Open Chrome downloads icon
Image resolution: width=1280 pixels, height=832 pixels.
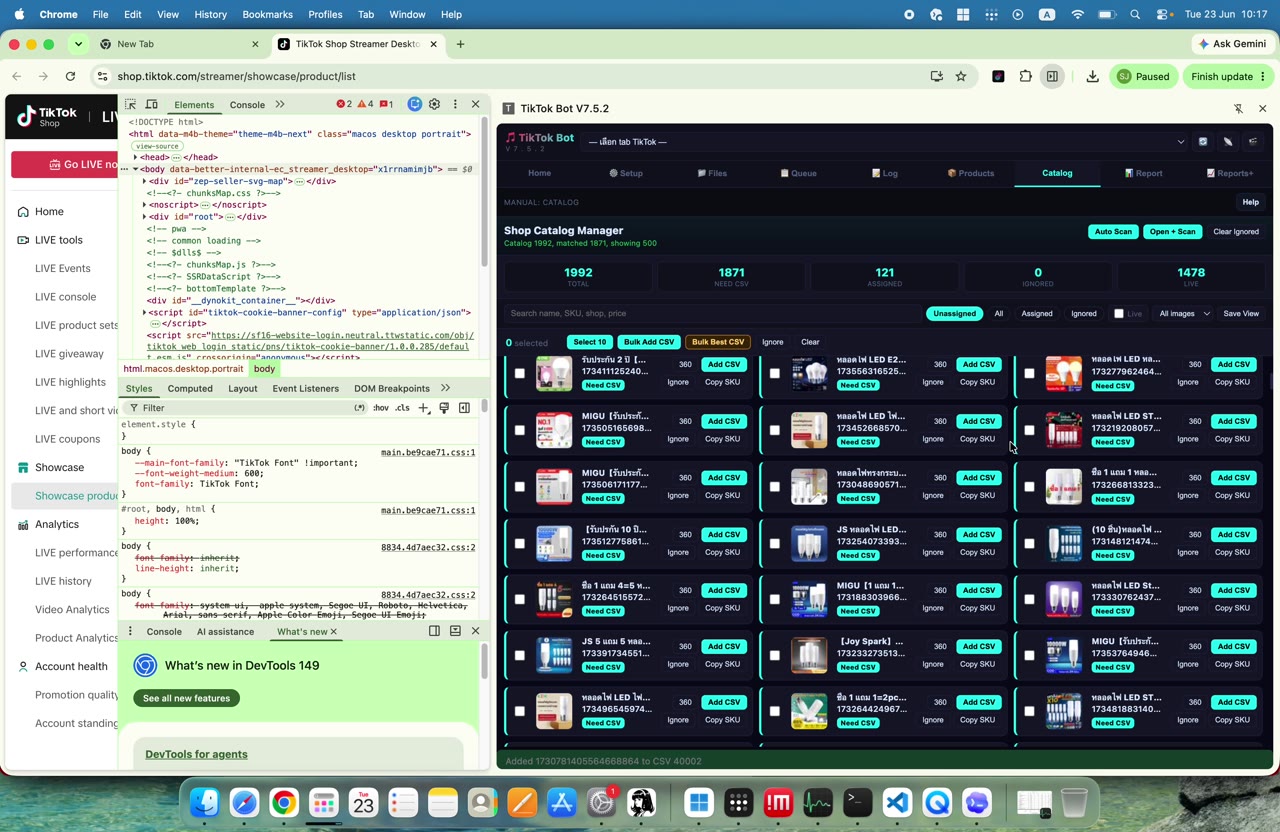pyautogui.click(x=1092, y=76)
